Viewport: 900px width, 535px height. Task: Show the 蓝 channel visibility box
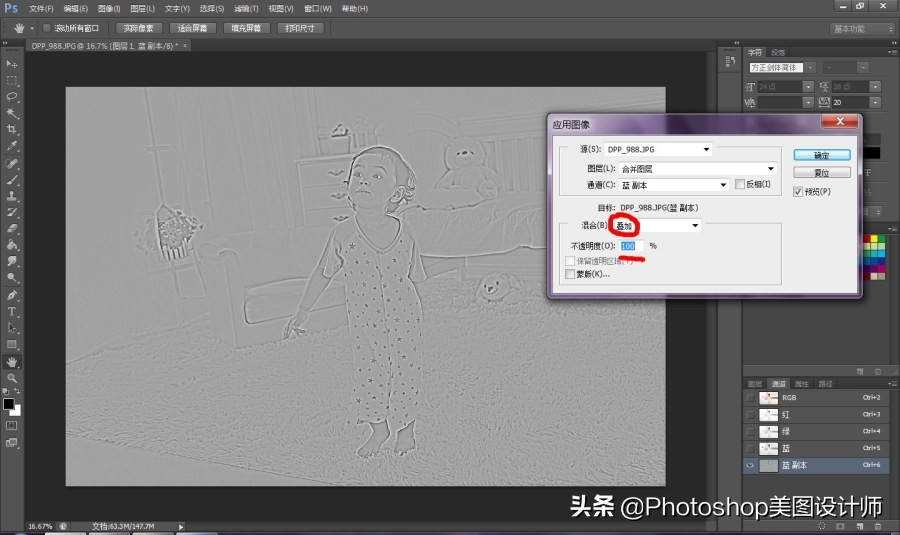[x=750, y=448]
